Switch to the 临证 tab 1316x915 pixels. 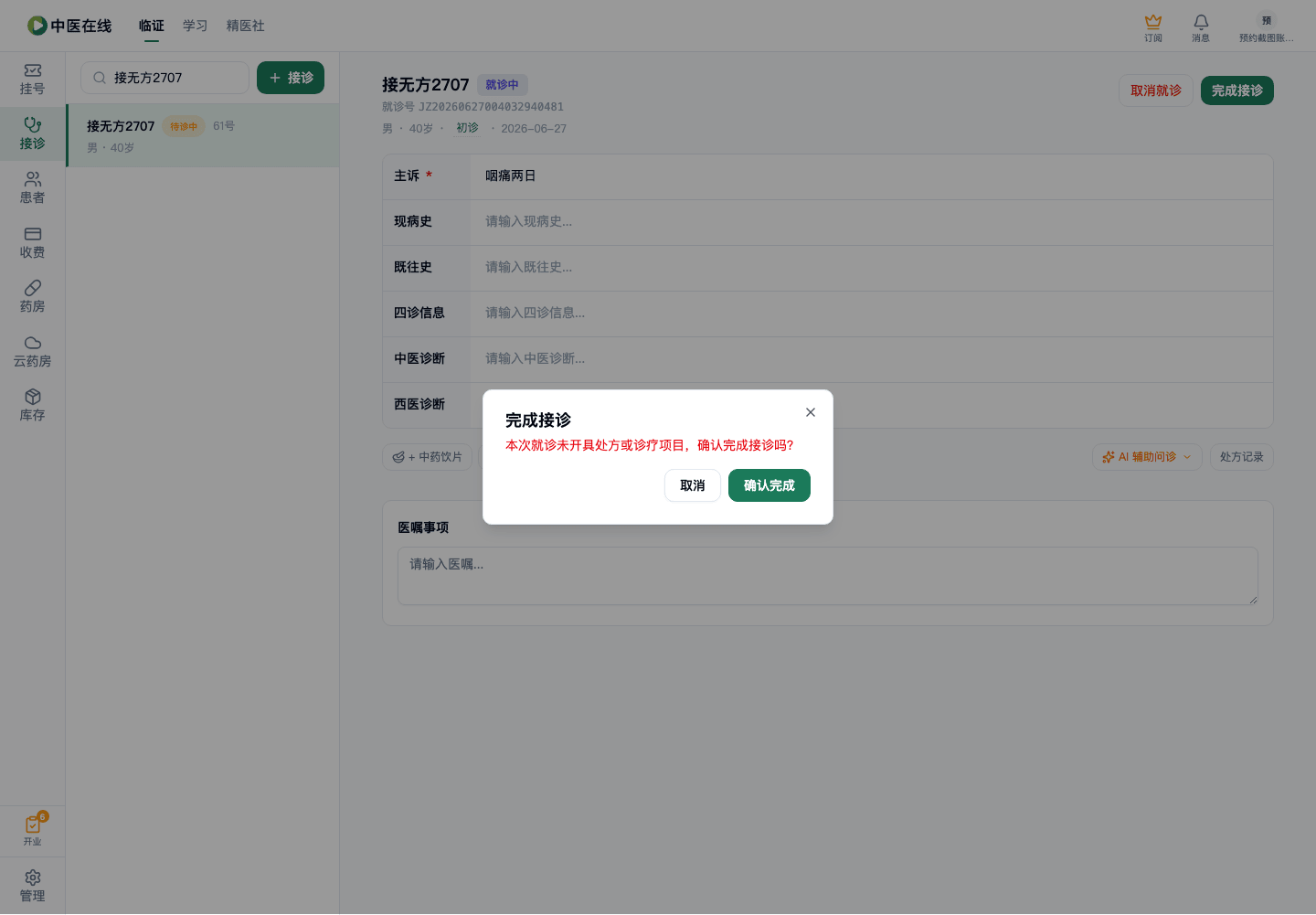point(152,26)
